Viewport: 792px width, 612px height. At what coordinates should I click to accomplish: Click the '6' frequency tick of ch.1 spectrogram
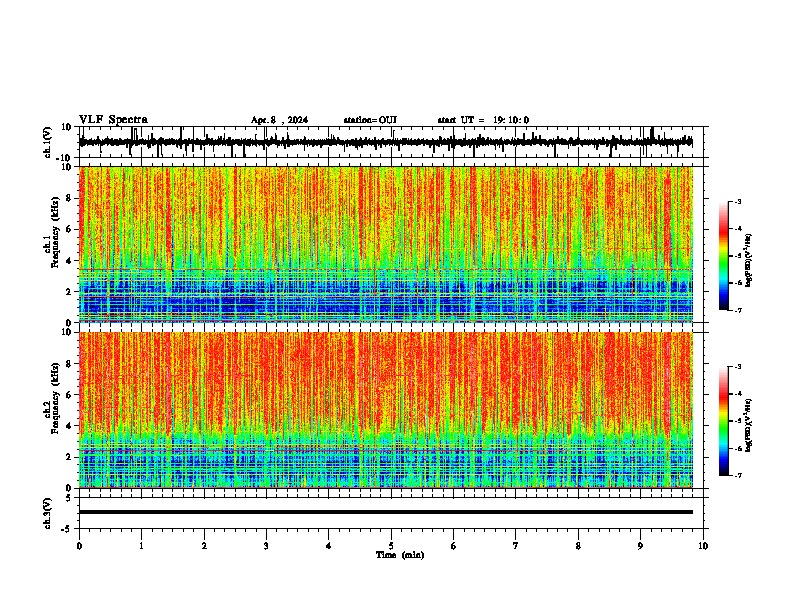coord(71,229)
